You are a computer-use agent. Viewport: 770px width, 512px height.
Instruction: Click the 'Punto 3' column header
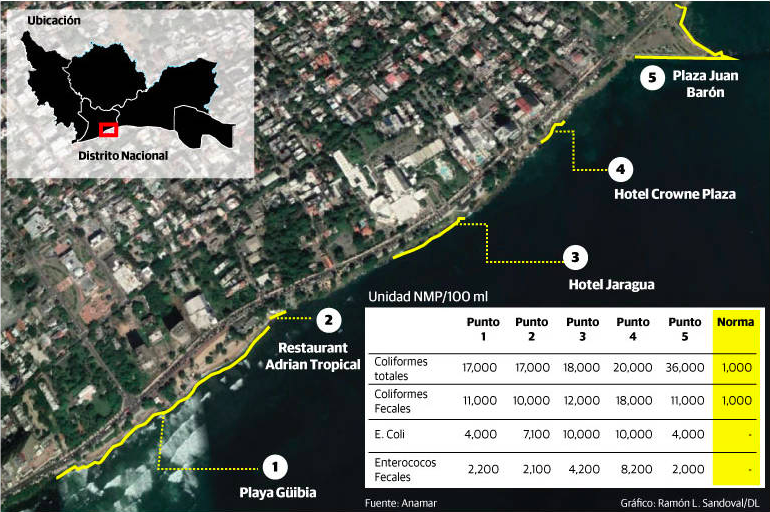582,329
